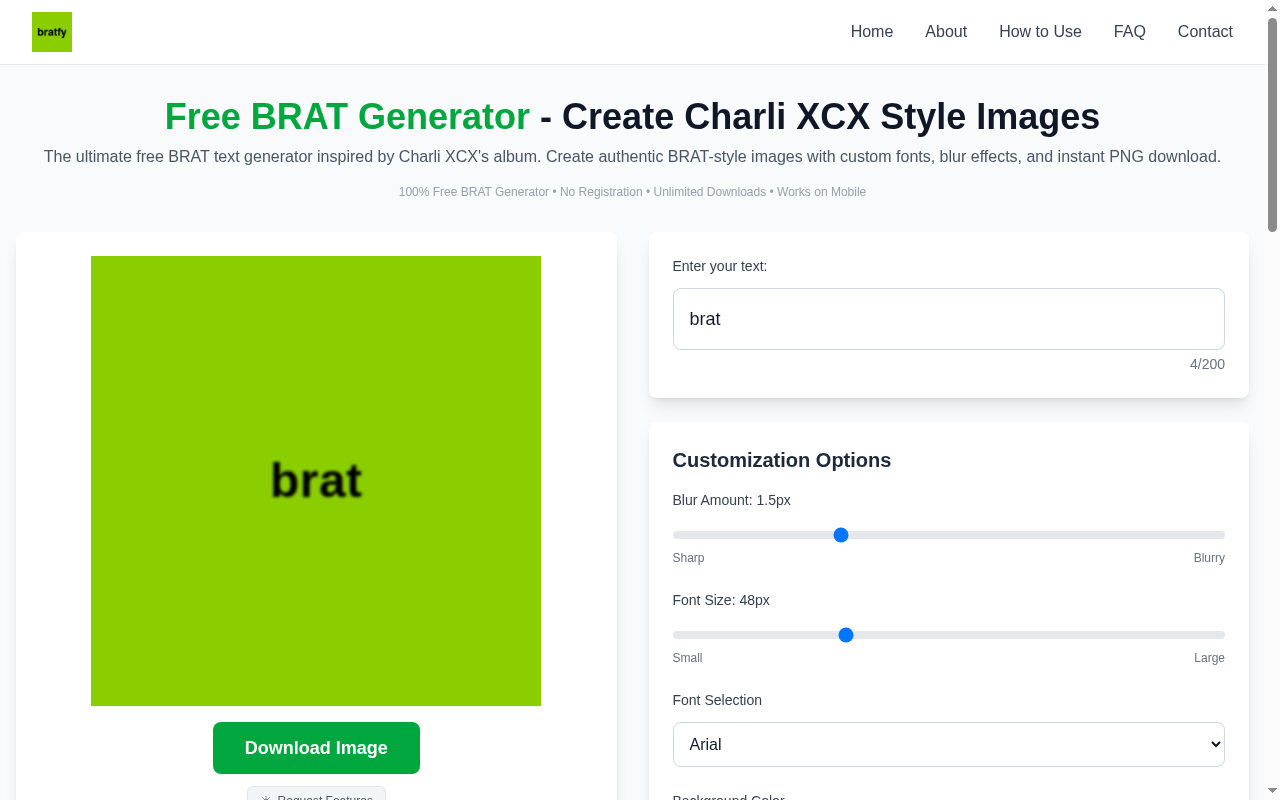Image resolution: width=1280 pixels, height=800 pixels.
Task: Open the How to Use section
Action: pos(1040,32)
